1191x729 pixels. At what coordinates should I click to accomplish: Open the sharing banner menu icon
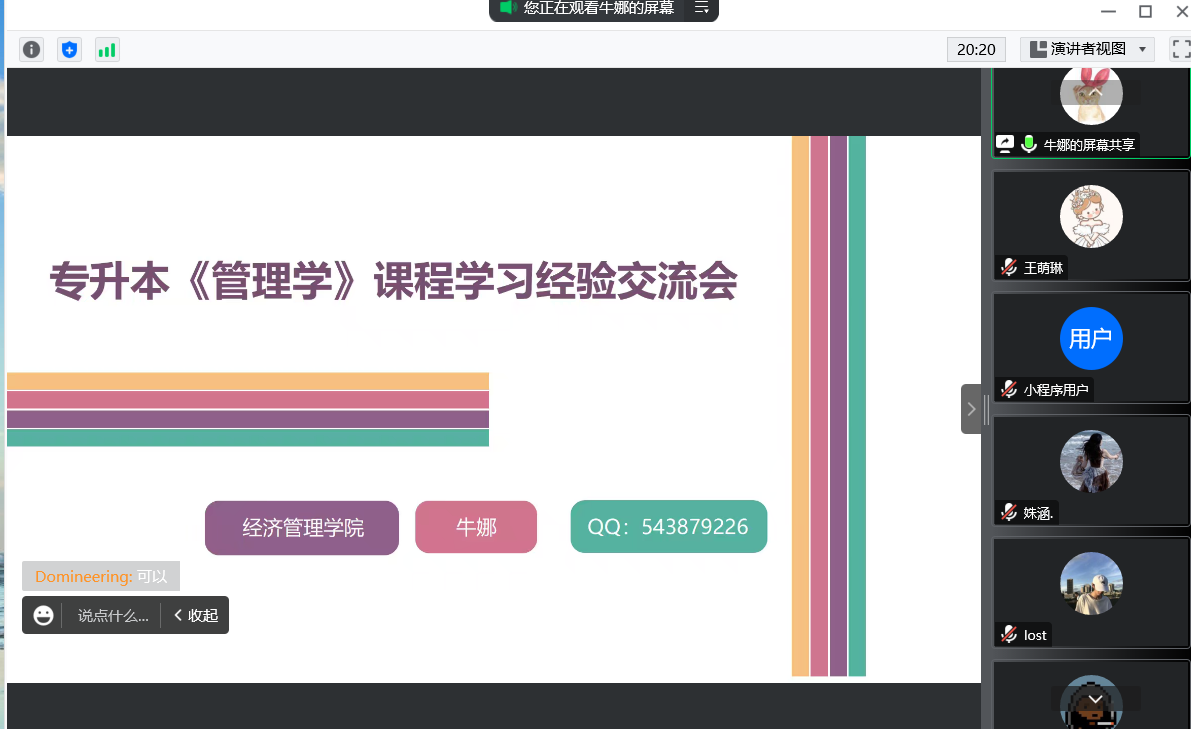(702, 8)
